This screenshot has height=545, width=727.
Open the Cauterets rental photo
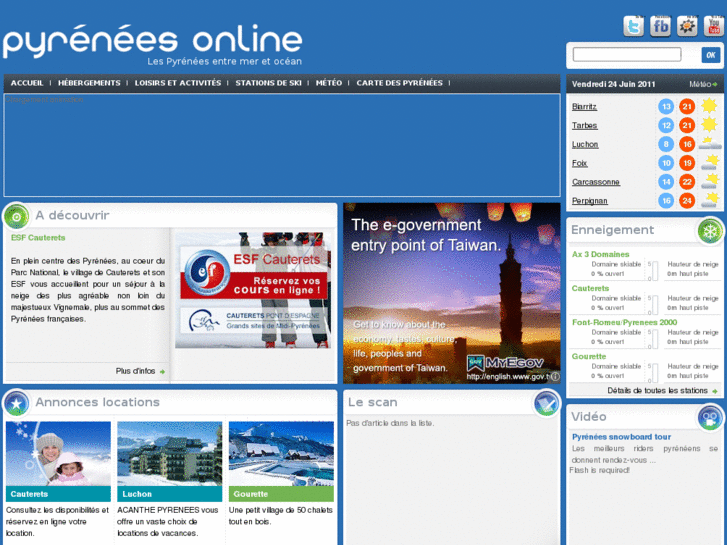click(x=58, y=454)
